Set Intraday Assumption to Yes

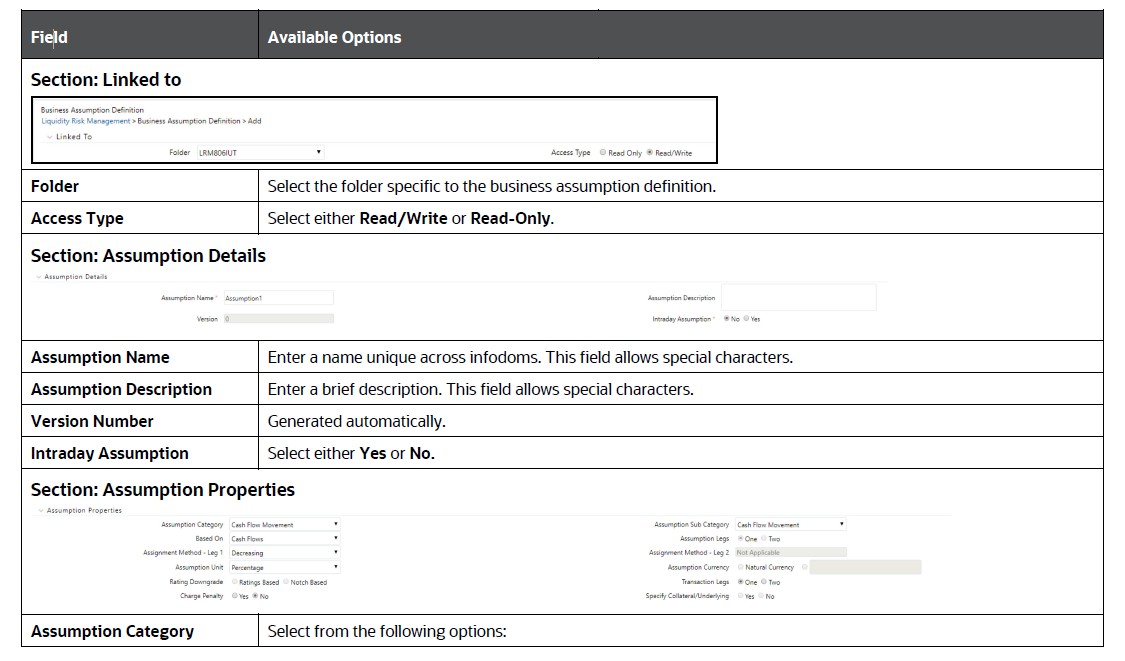[x=746, y=319]
